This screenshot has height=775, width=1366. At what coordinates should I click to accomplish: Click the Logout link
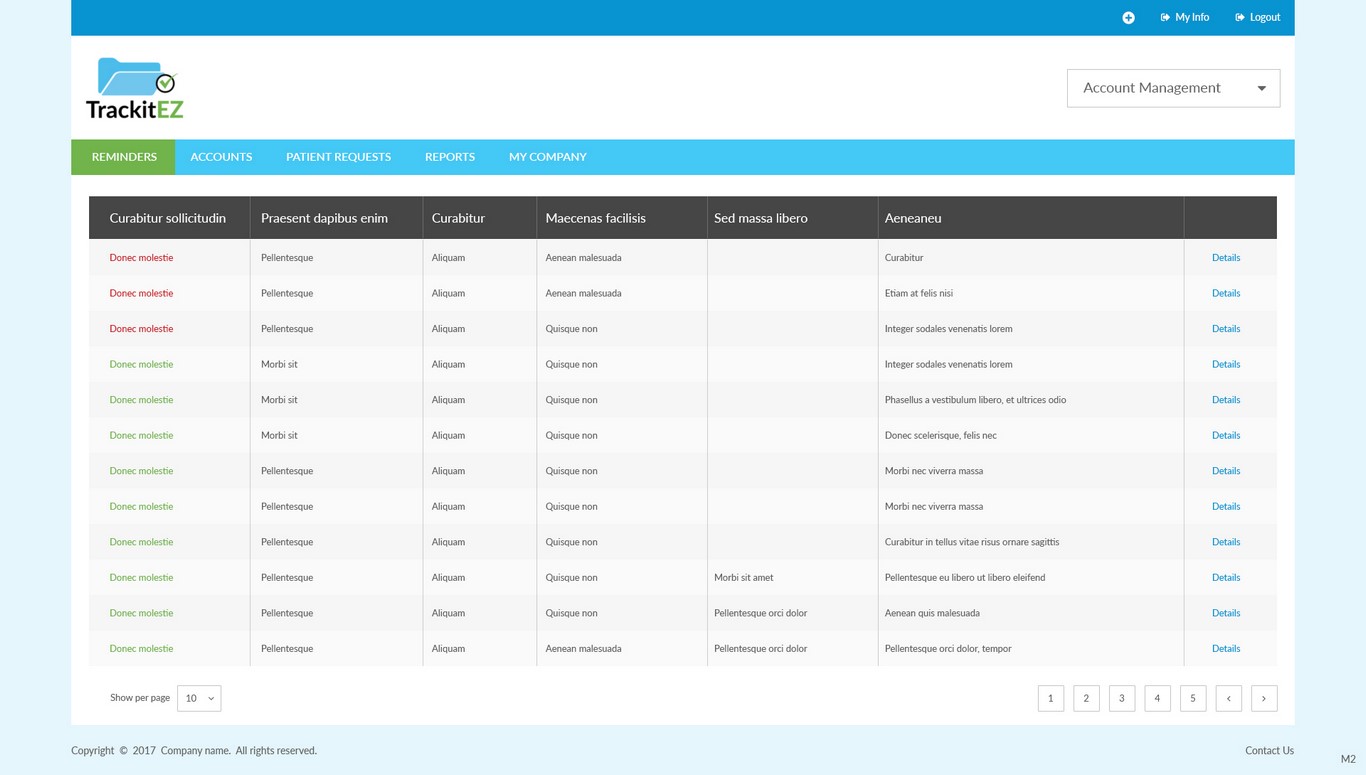point(1258,17)
